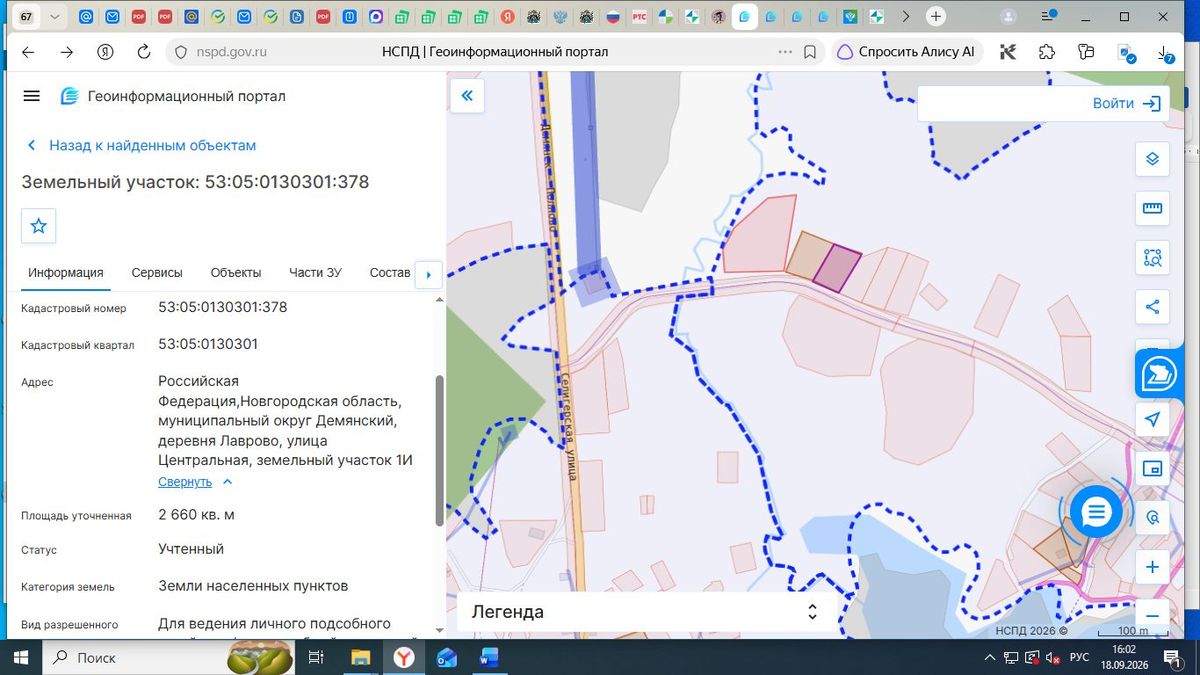Open the tab list dropdown next to counter 67

pos(54,17)
